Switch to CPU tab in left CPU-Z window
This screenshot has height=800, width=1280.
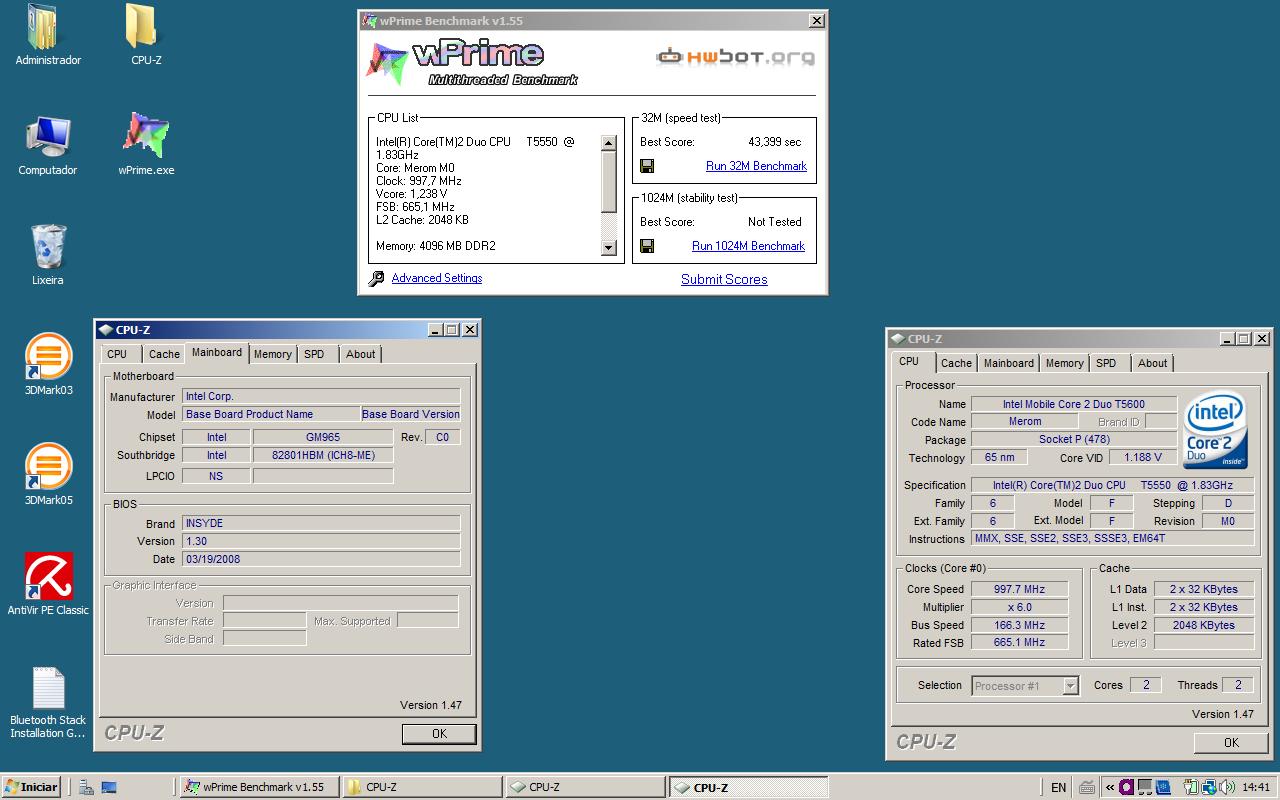pos(117,354)
